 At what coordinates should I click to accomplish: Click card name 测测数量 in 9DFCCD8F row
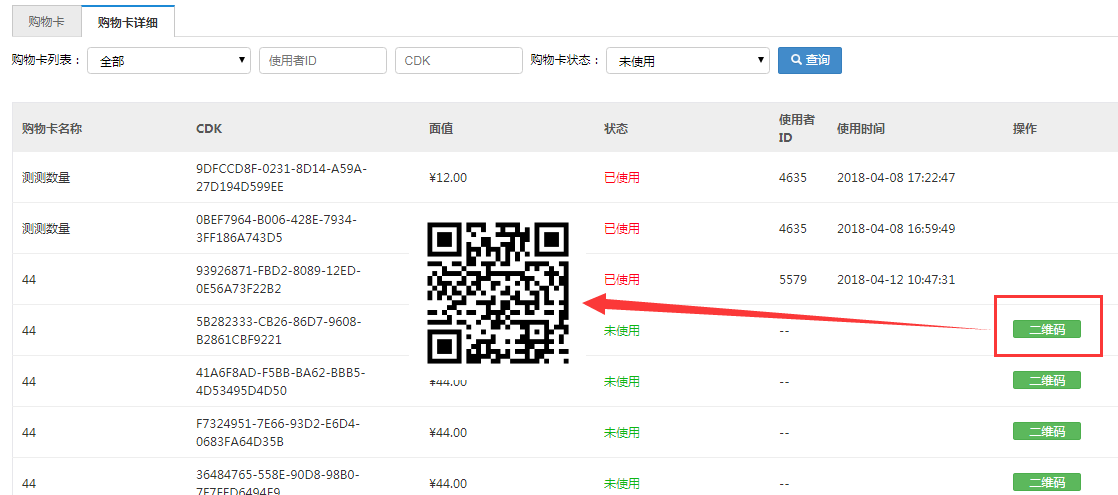coord(46,178)
